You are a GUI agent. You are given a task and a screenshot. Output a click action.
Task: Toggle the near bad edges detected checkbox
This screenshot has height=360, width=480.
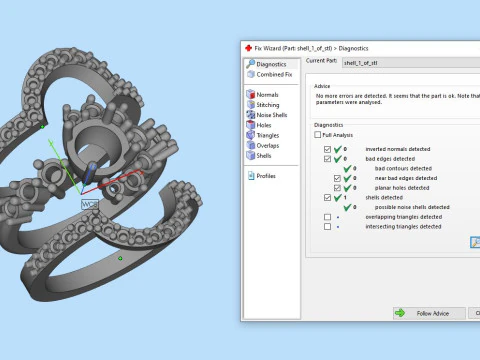point(337,178)
